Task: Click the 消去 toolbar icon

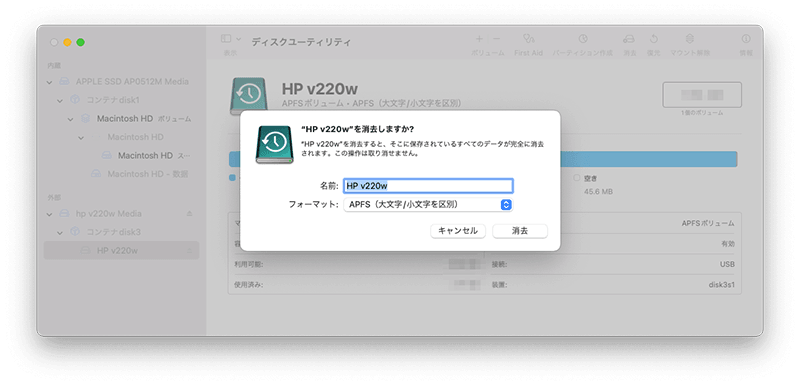Action: (629, 39)
